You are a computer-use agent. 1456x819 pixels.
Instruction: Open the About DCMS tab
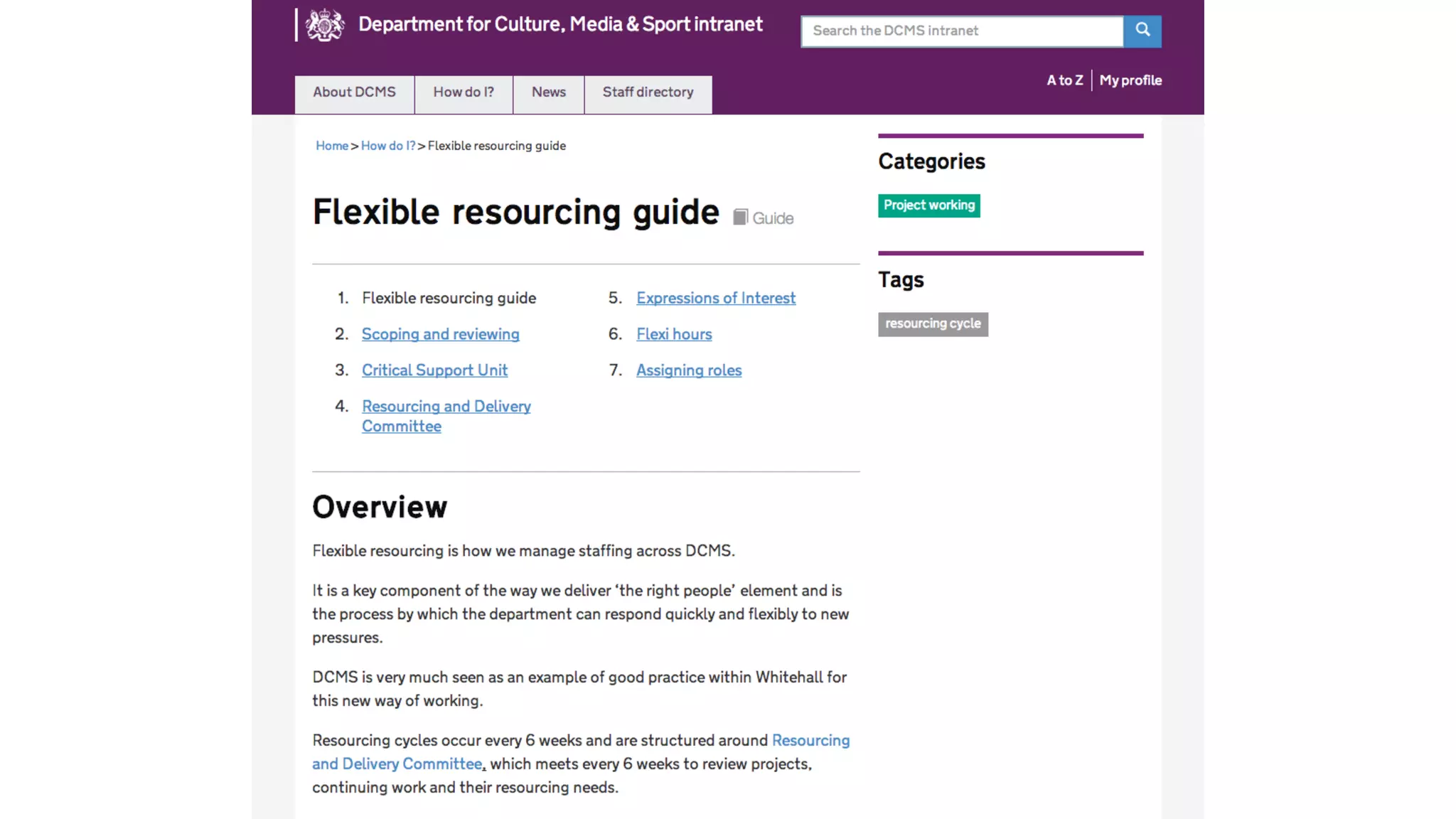tap(354, 93)
